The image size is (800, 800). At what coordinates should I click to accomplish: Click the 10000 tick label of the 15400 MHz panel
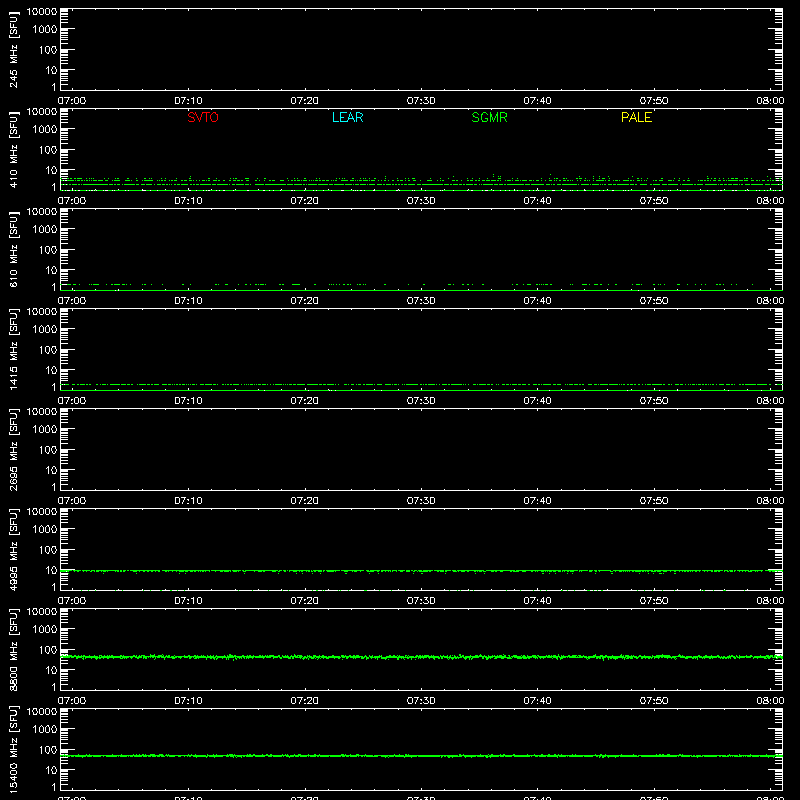(42, 712)
